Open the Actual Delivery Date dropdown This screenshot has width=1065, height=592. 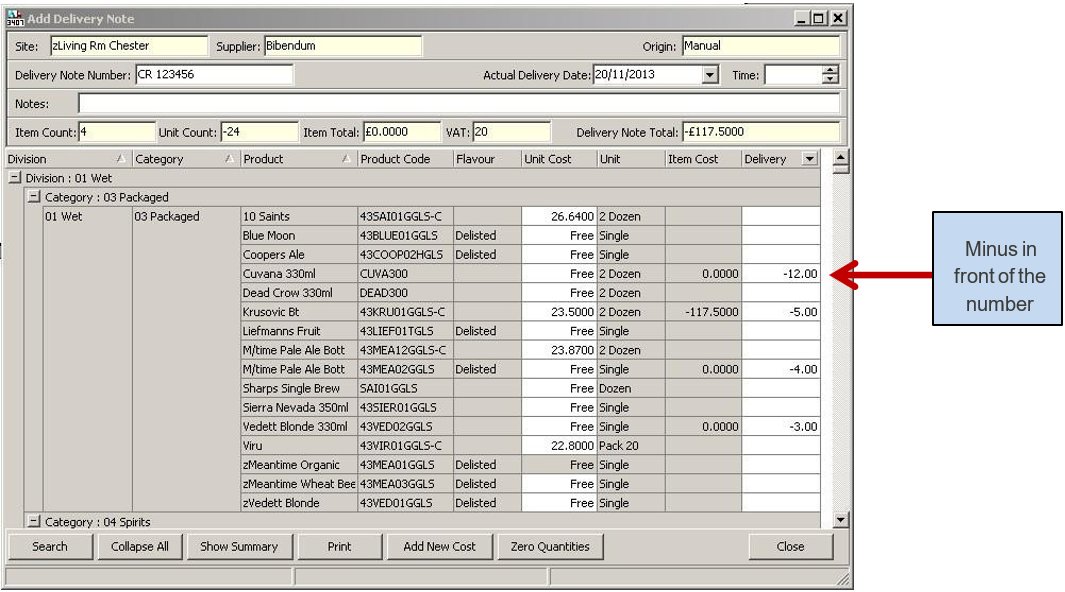pyautogui.click(x=710, y=75)
